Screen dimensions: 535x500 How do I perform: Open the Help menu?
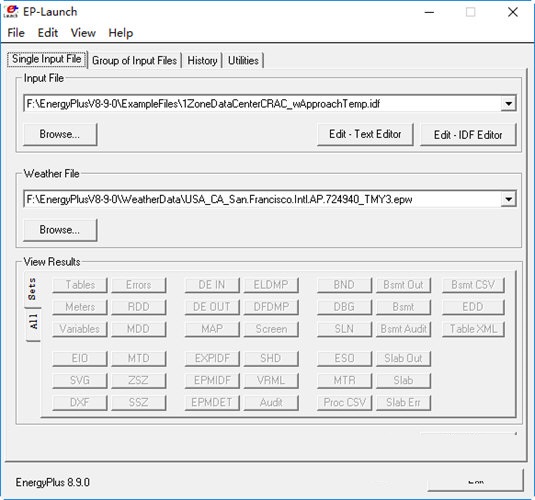pyautogui.click(x=120, y=33)
